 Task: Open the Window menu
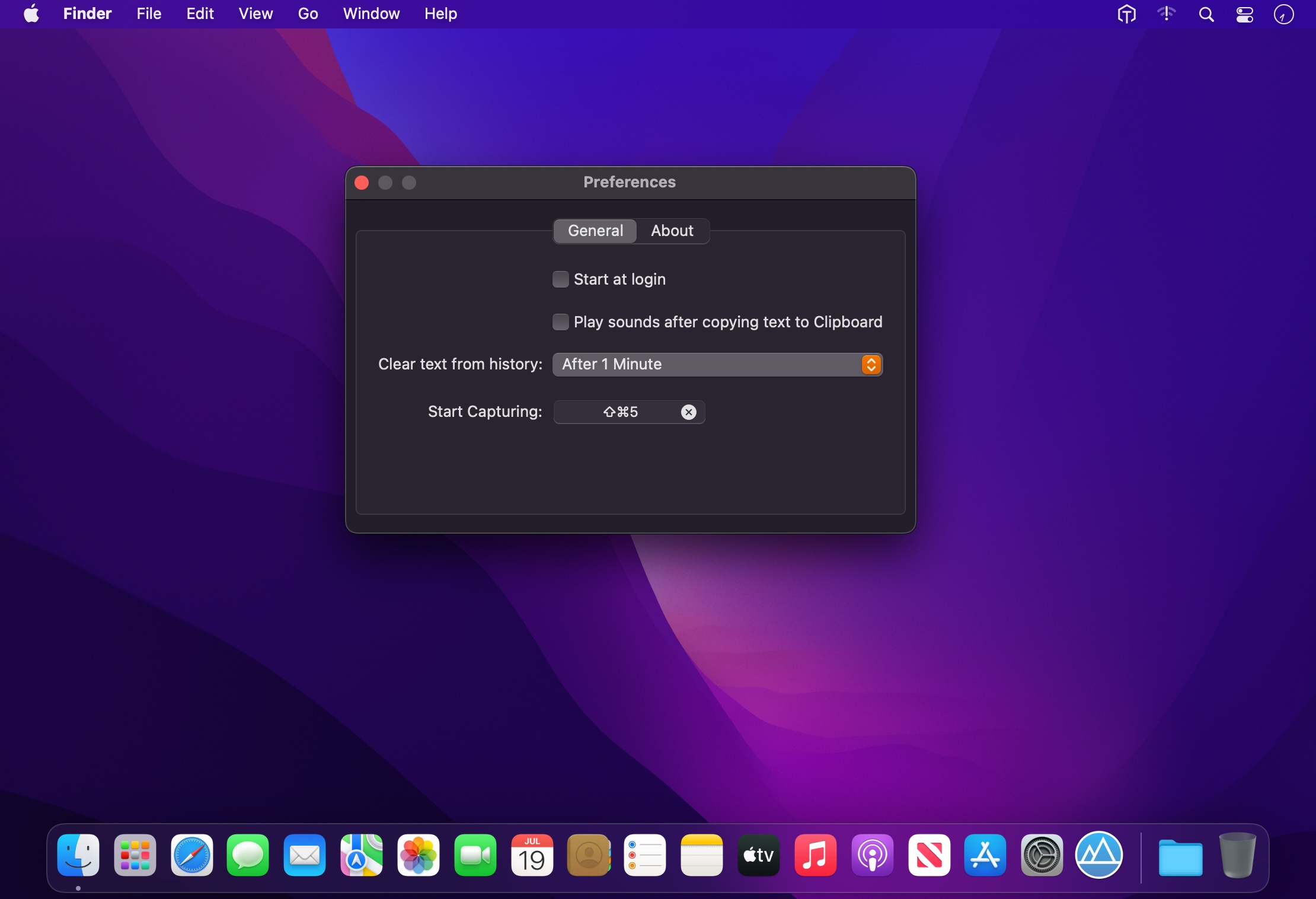point(371,14)
